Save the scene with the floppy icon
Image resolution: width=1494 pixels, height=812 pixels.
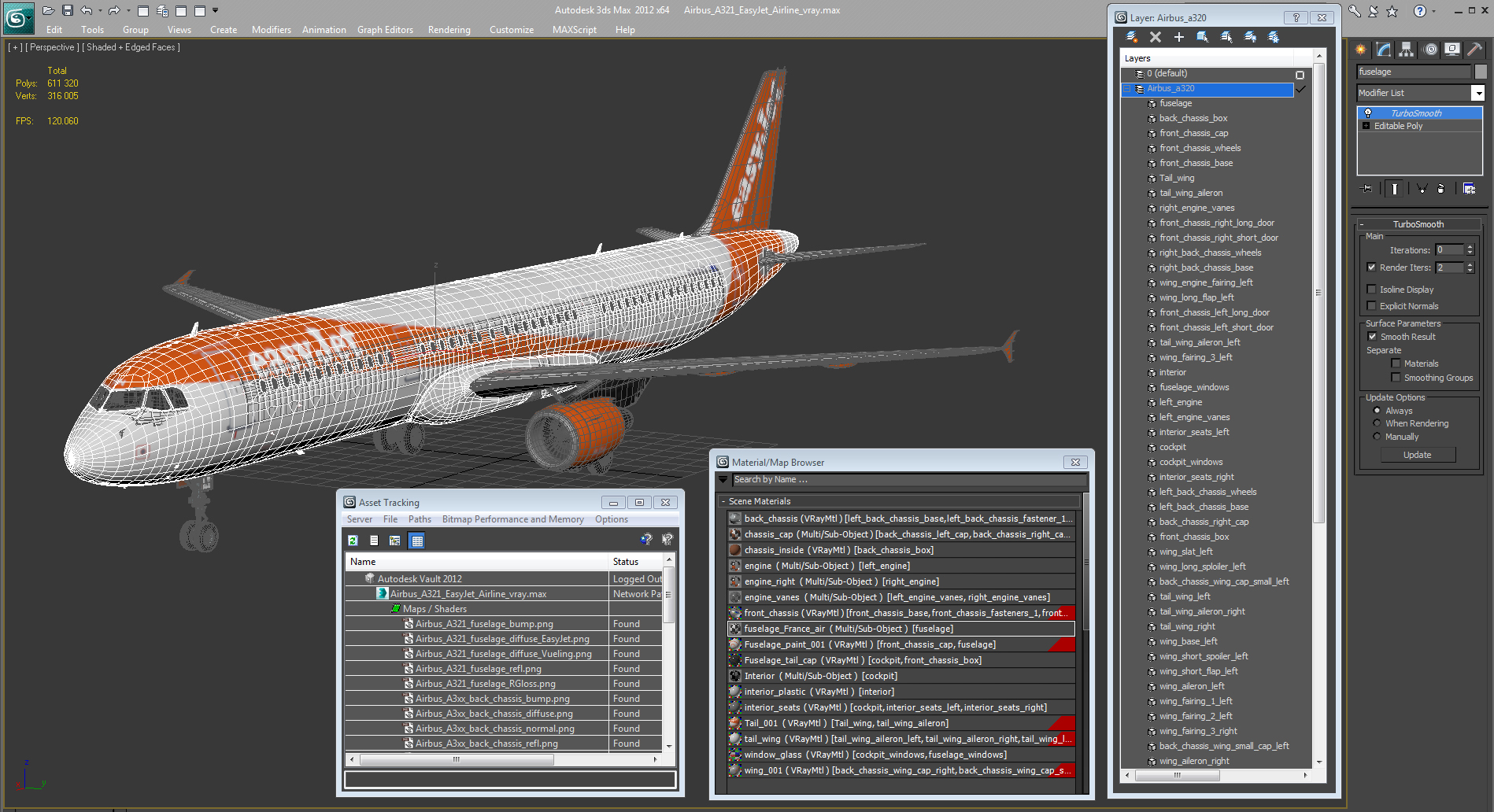68,10
